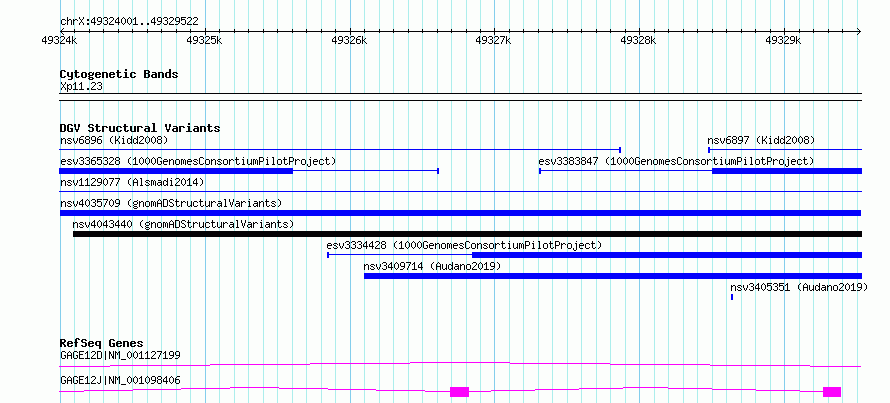Click nsv3405351 (Audano2019) label
890x403 pixels.
(799, 287)
